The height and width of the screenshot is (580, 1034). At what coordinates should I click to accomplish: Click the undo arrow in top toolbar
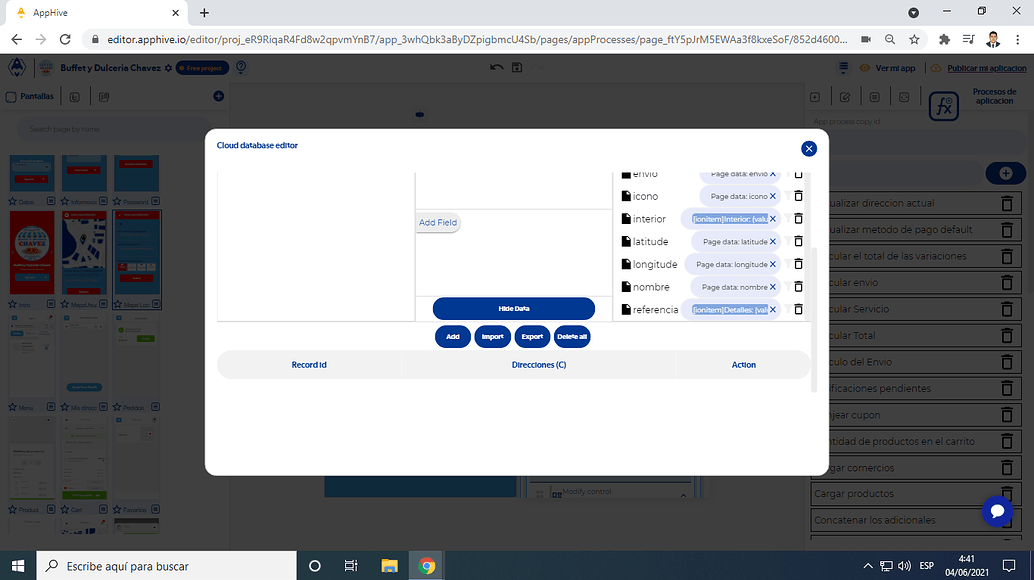pos(497,67)
